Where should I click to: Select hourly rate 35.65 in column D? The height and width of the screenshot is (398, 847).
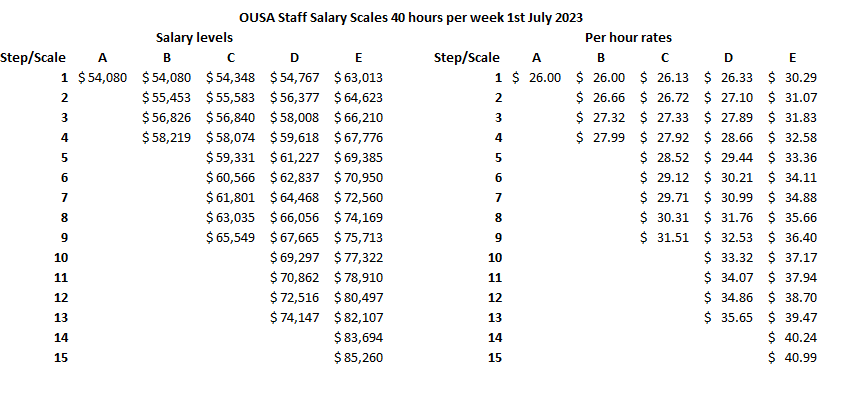pos(728,318)
